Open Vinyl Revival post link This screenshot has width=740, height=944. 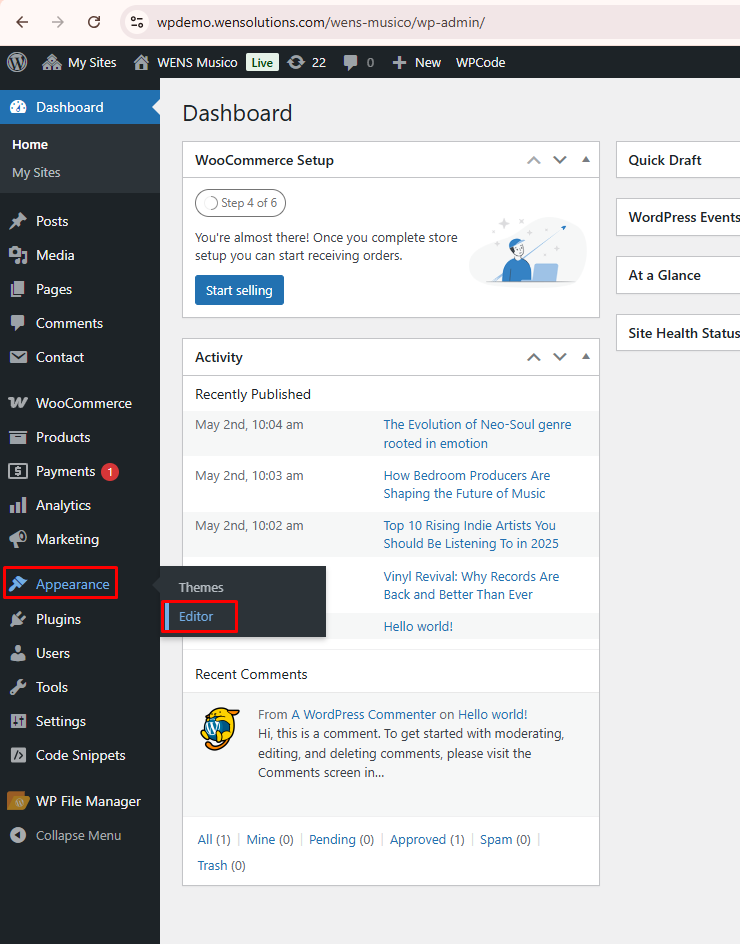[x=471, y=585]
